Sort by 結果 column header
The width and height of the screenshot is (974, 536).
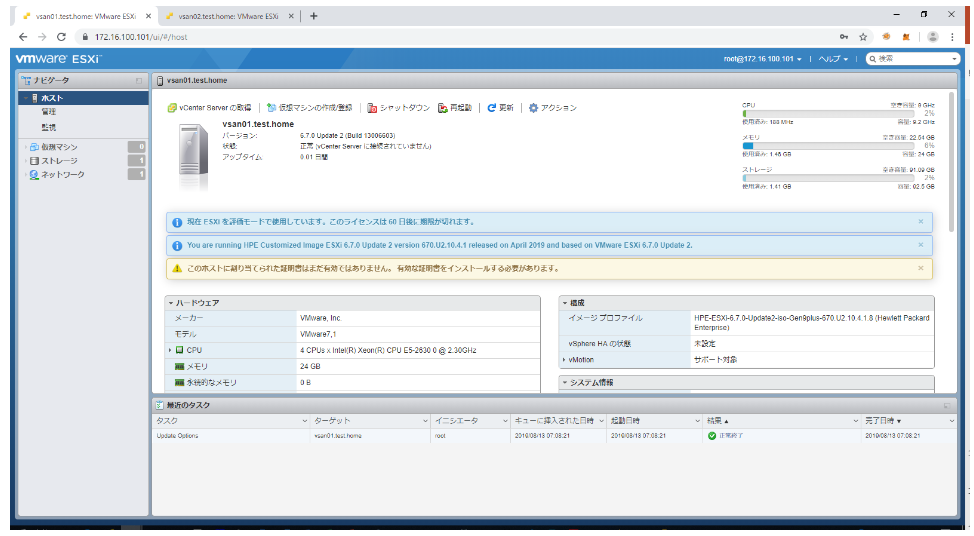tap(782, 421)
